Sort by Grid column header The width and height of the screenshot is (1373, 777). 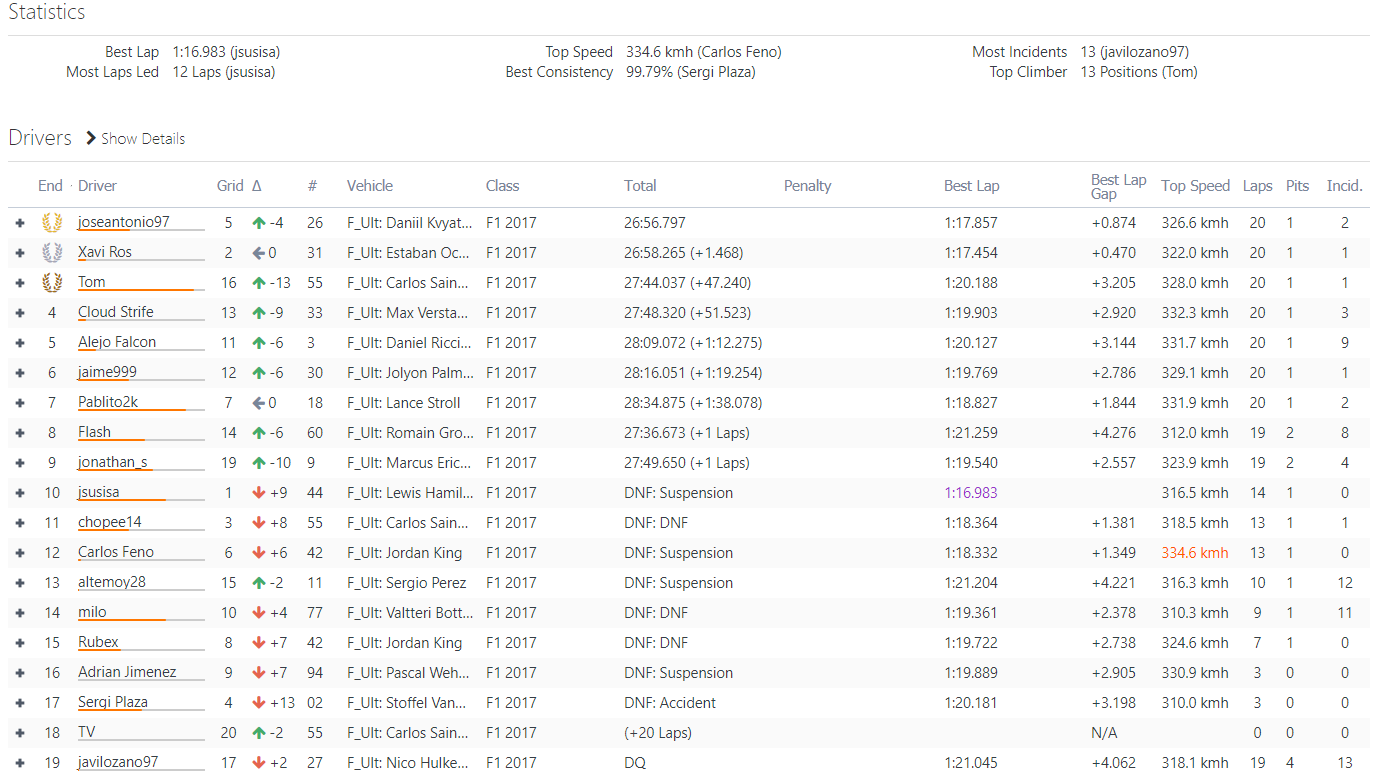(230, 186)
